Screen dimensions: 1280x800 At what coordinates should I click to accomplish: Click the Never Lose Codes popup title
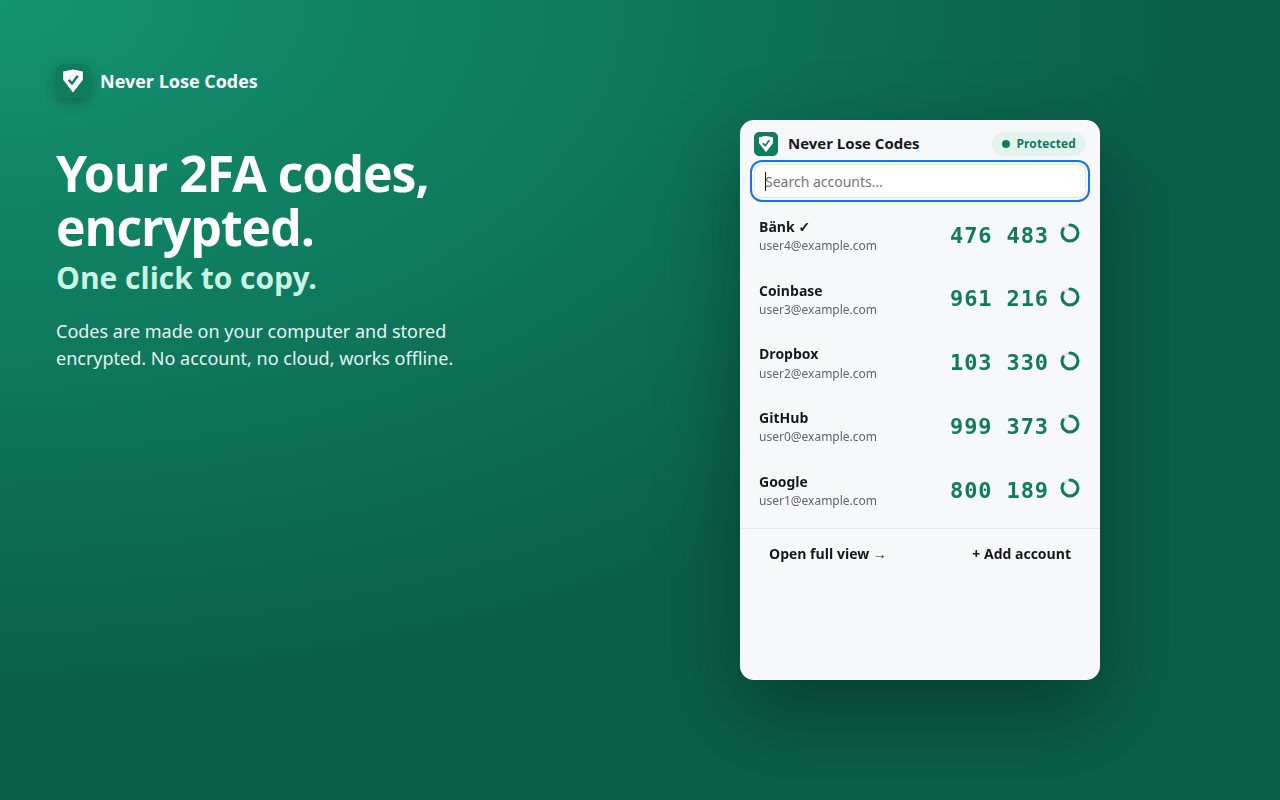pyautogui.click(x=854, y=144)
